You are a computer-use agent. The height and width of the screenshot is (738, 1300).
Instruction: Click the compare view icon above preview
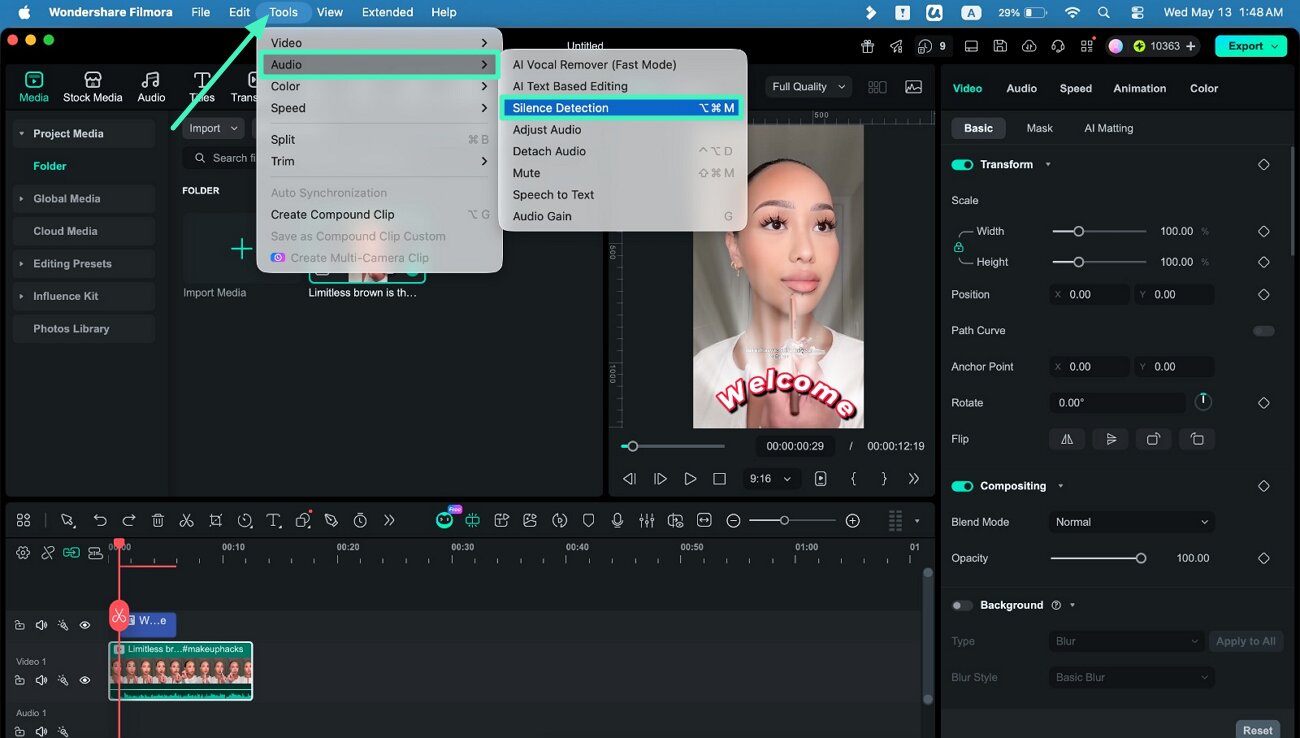pyautogui.click(x=877, y=87)
